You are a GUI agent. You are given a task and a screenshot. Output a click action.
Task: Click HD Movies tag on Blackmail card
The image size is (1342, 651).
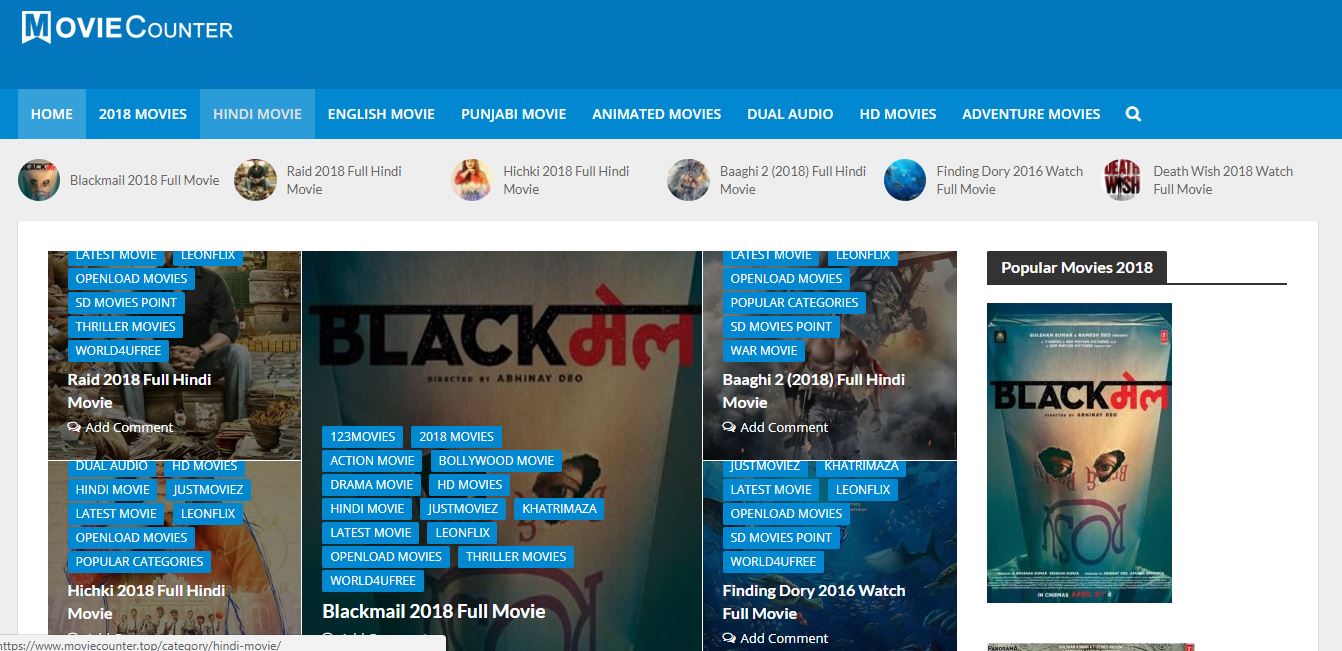(470, 484)
